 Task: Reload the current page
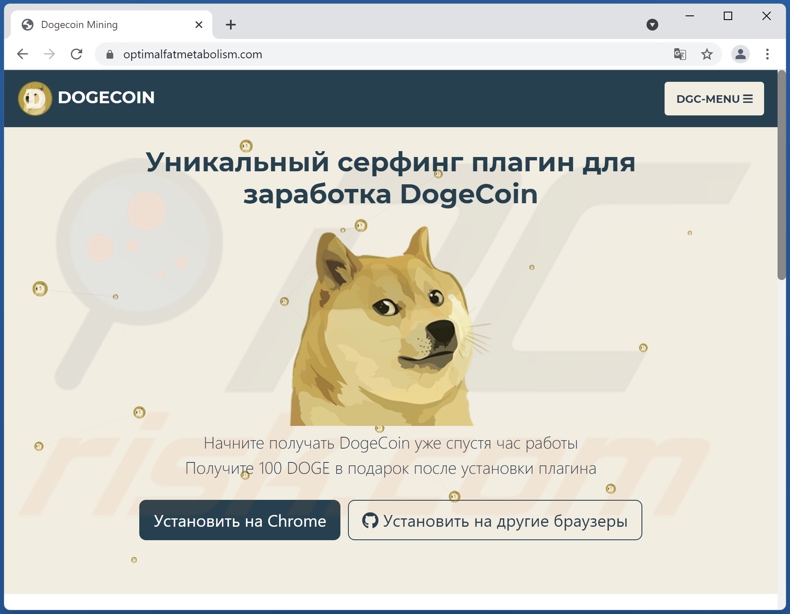[x=76, y=54]
